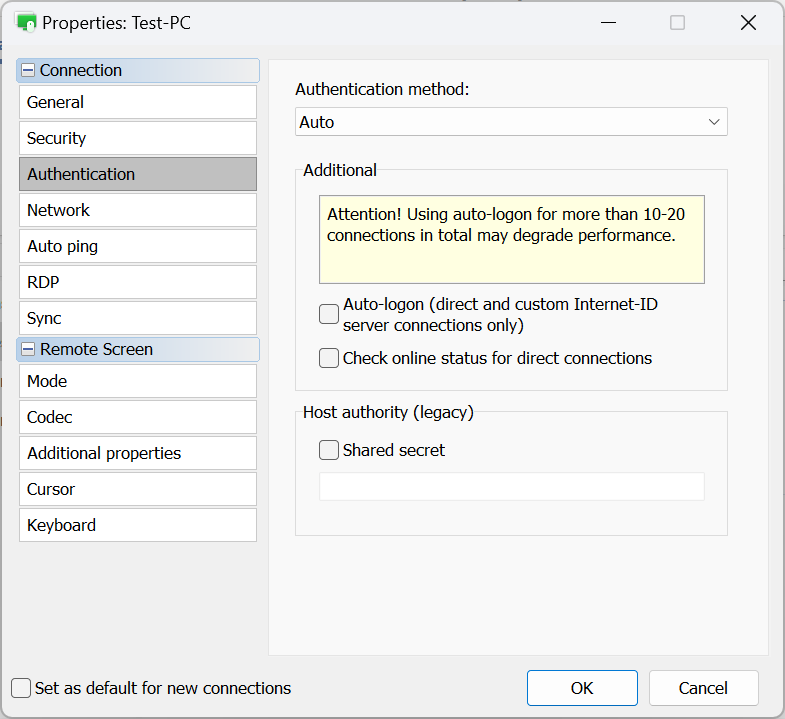Confirm changes with the OK button

582,688
